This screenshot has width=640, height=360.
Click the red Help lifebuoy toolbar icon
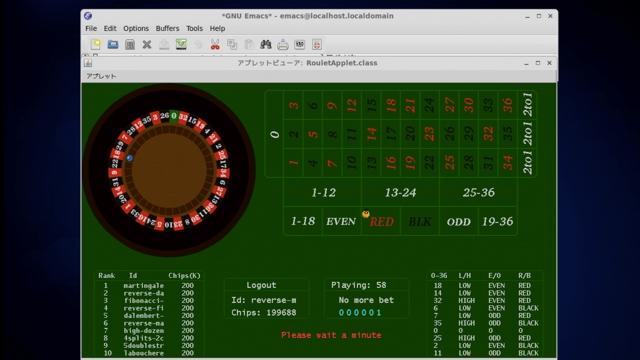(317, 44)
